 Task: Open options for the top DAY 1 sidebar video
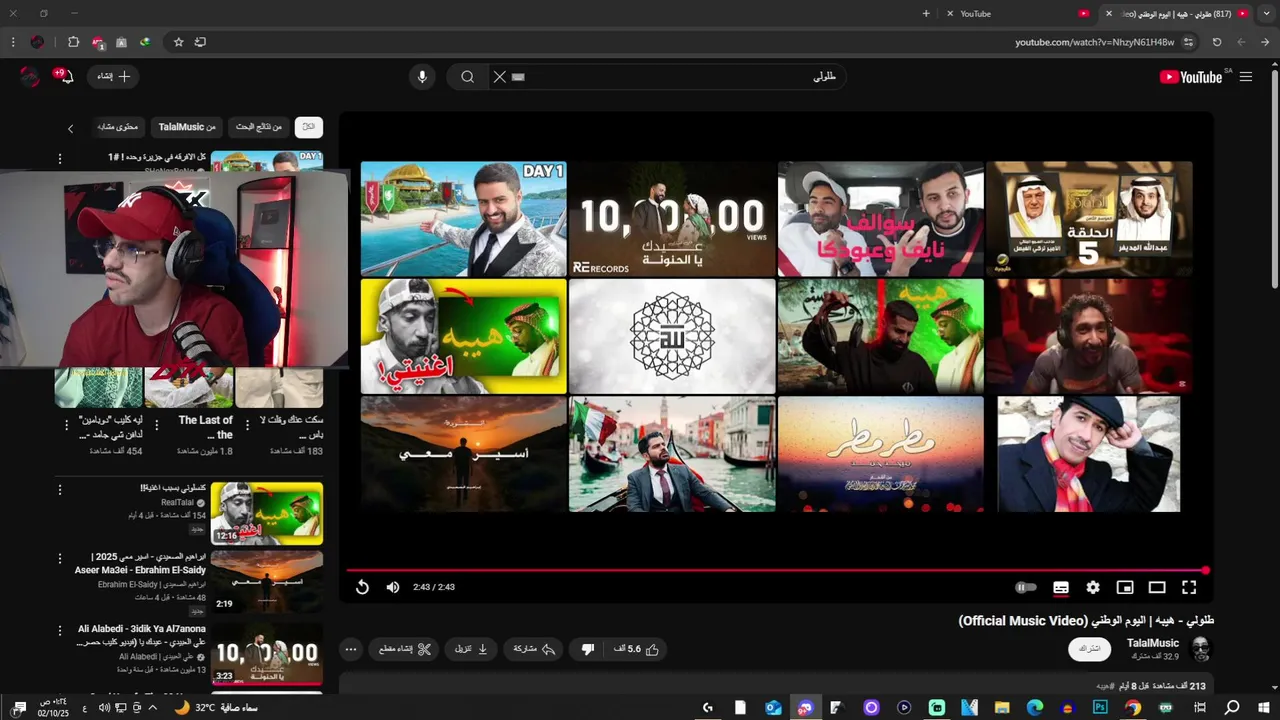(60, 158)
